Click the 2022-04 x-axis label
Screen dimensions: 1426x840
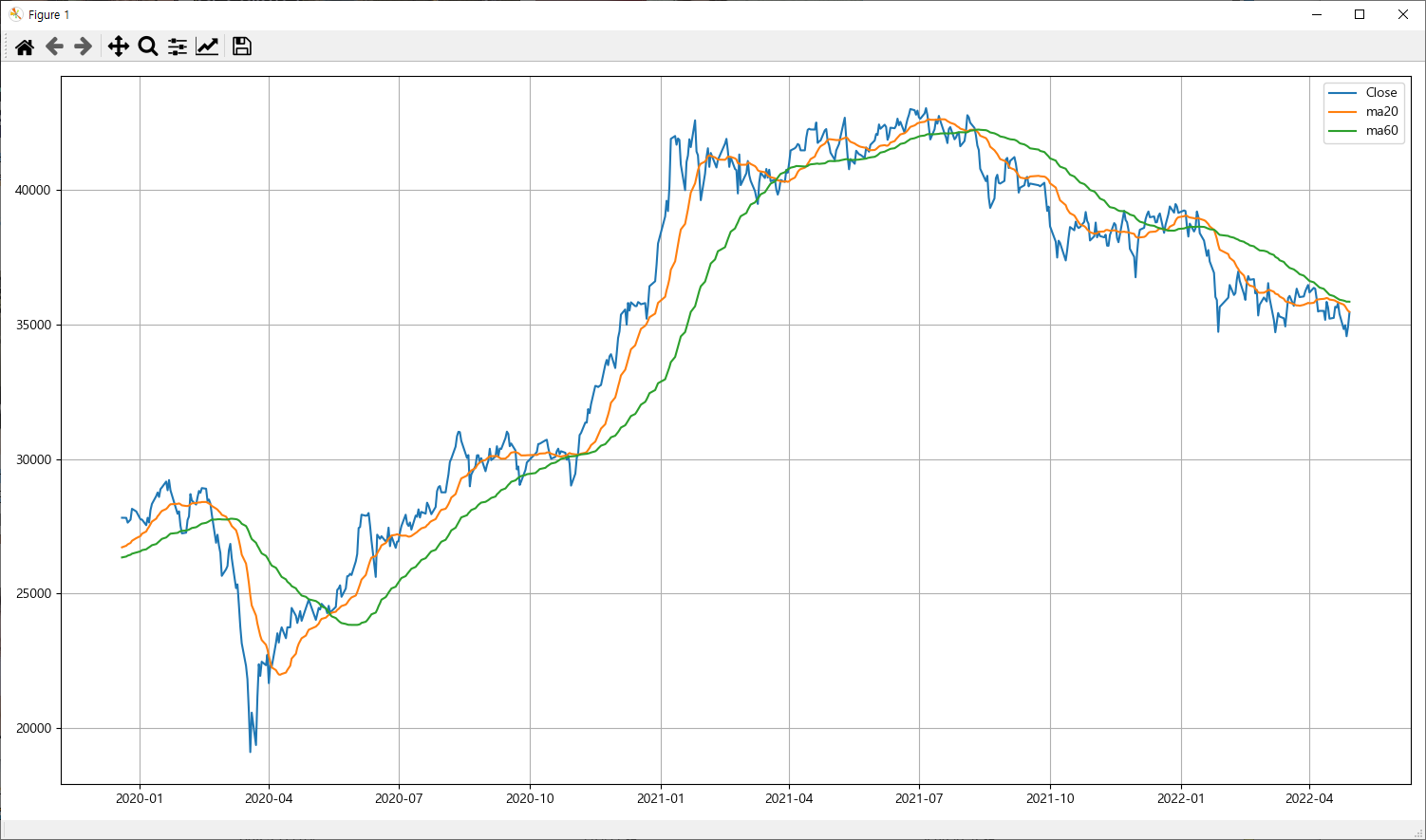[1309, 798]
